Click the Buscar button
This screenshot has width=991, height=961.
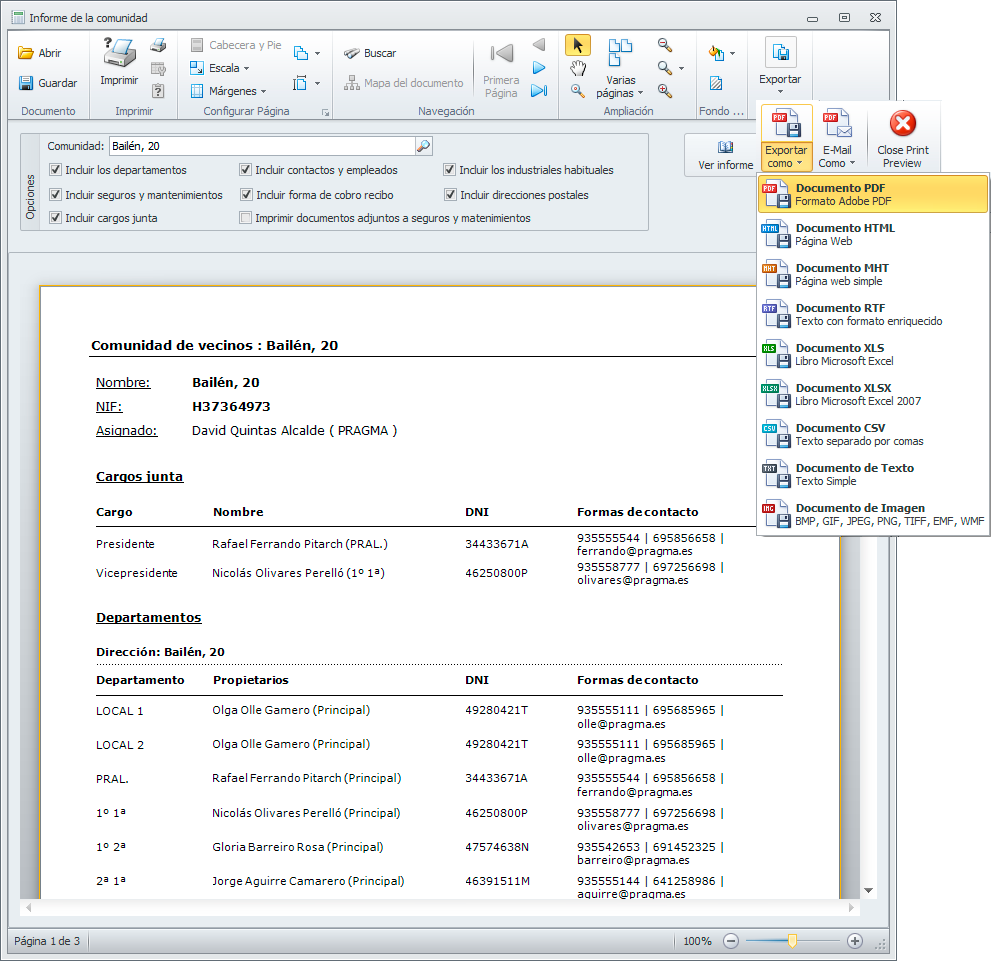click(370, 54)
